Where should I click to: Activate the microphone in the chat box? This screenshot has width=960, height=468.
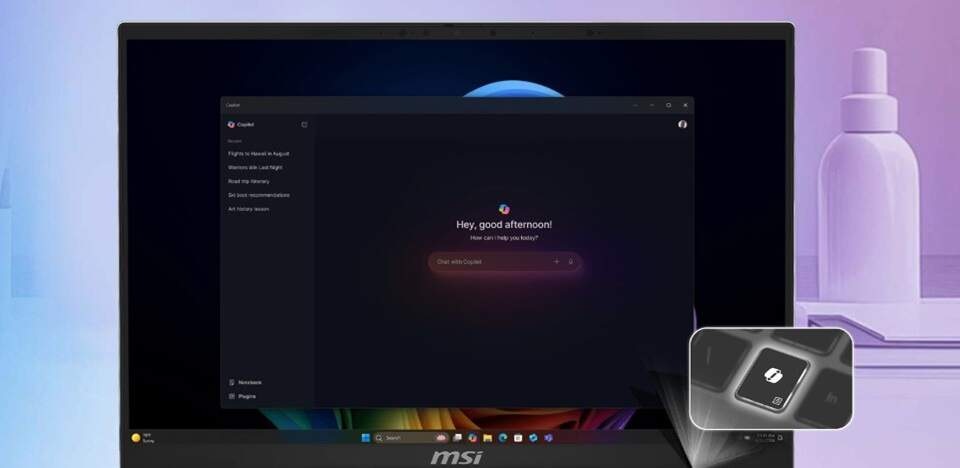[571, 262]
